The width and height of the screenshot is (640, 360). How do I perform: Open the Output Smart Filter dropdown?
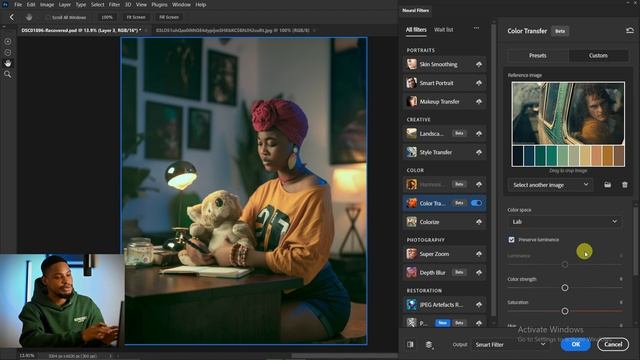510,344
